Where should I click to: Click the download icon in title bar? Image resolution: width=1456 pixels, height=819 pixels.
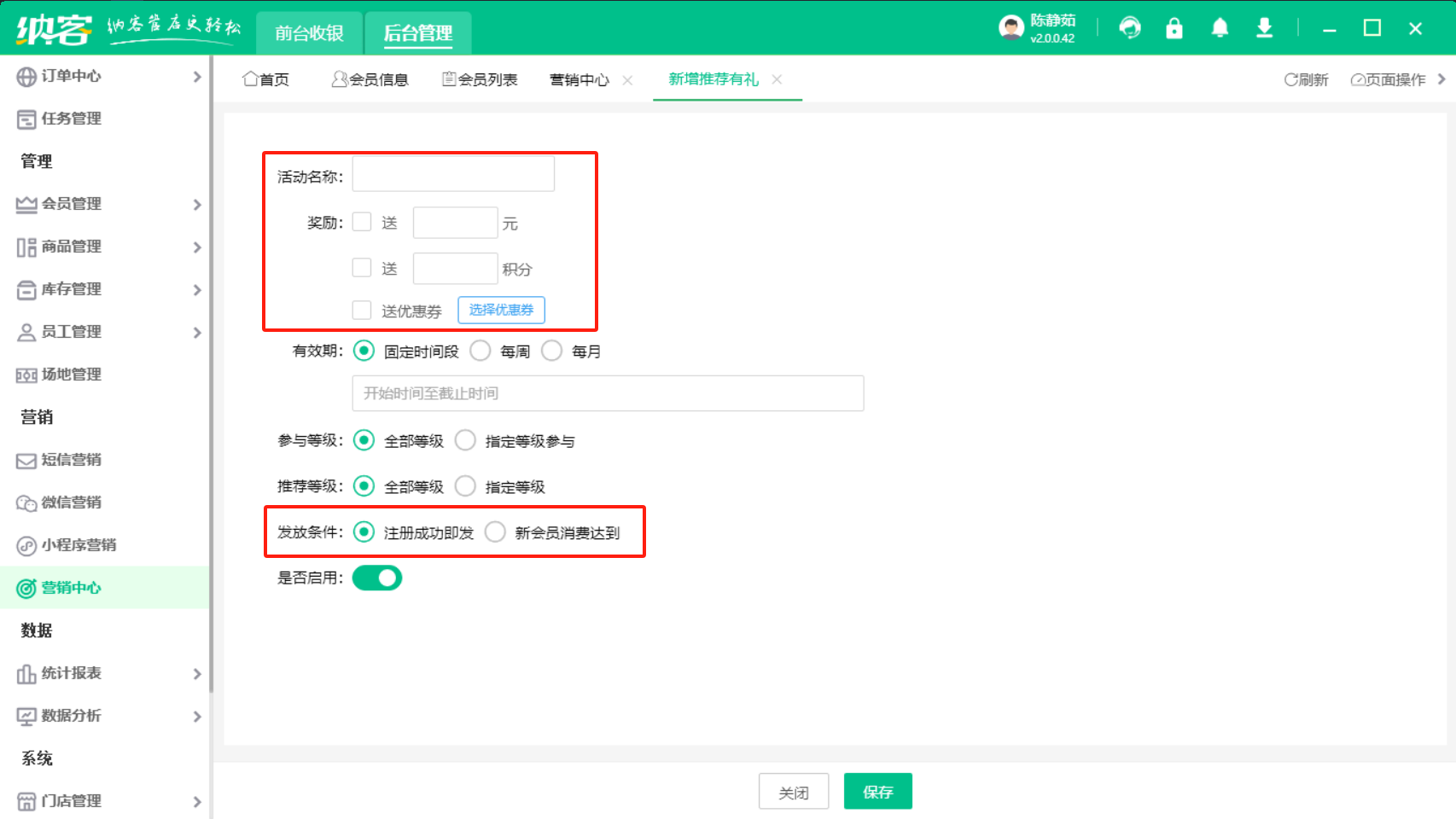pos(1264,28)
